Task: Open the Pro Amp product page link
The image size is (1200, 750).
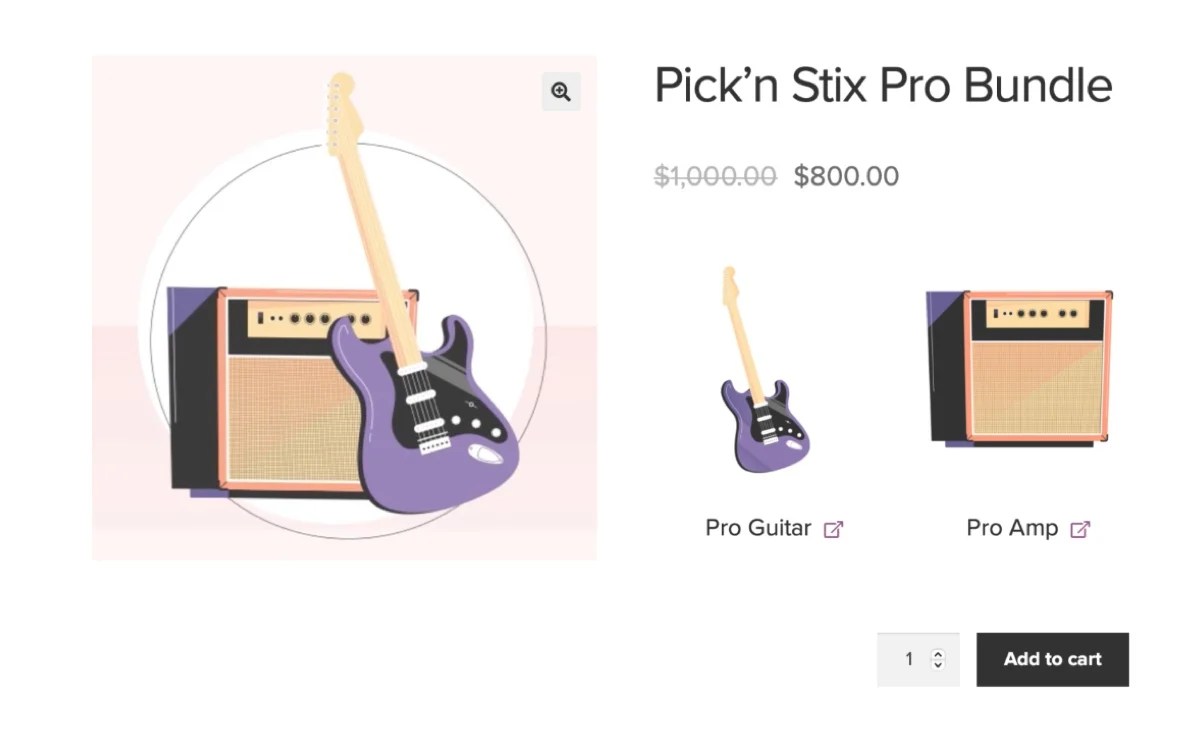Action: (x=1011, y=527)
